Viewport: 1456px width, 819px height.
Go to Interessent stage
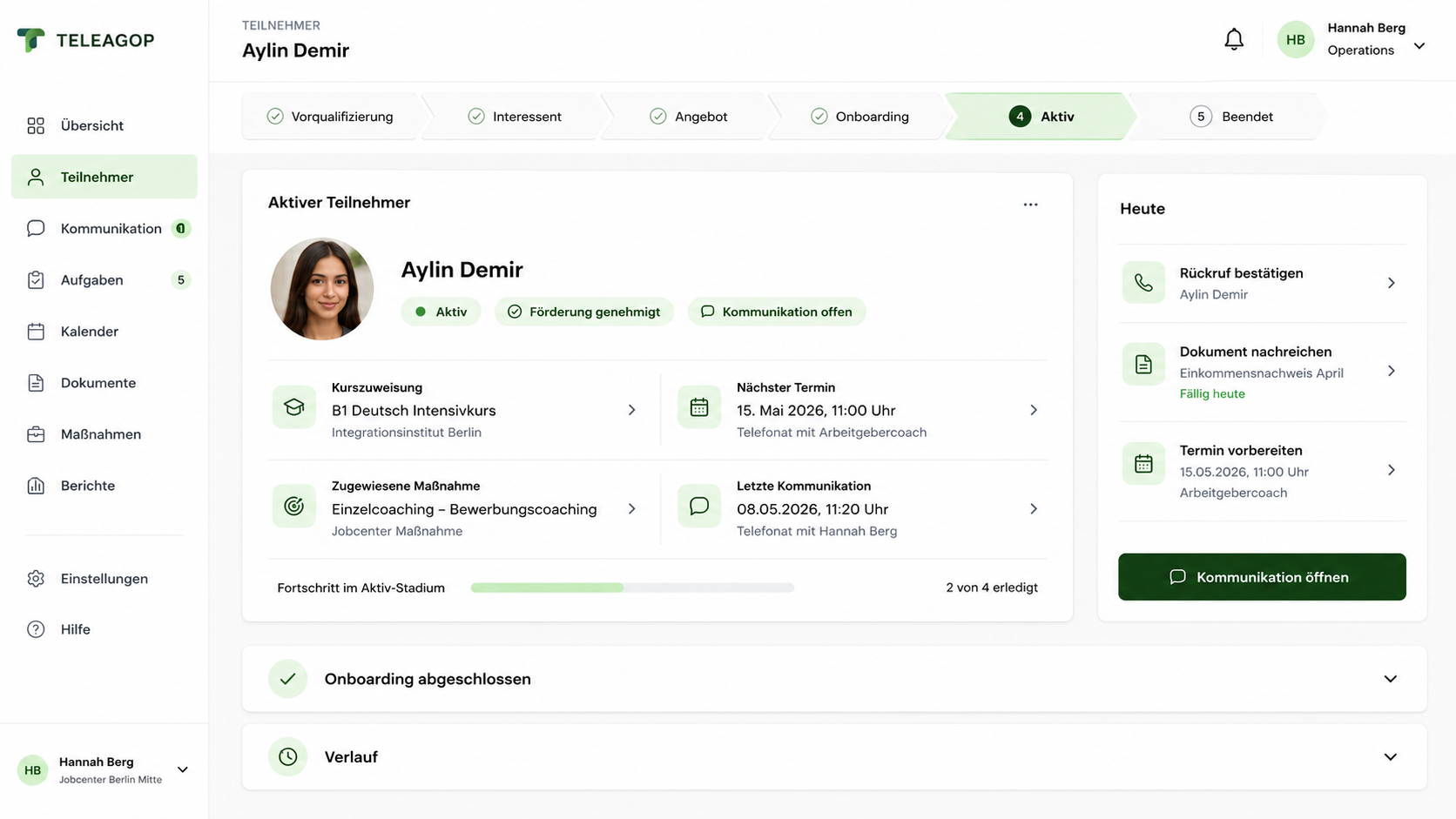(x=516, y=117)
